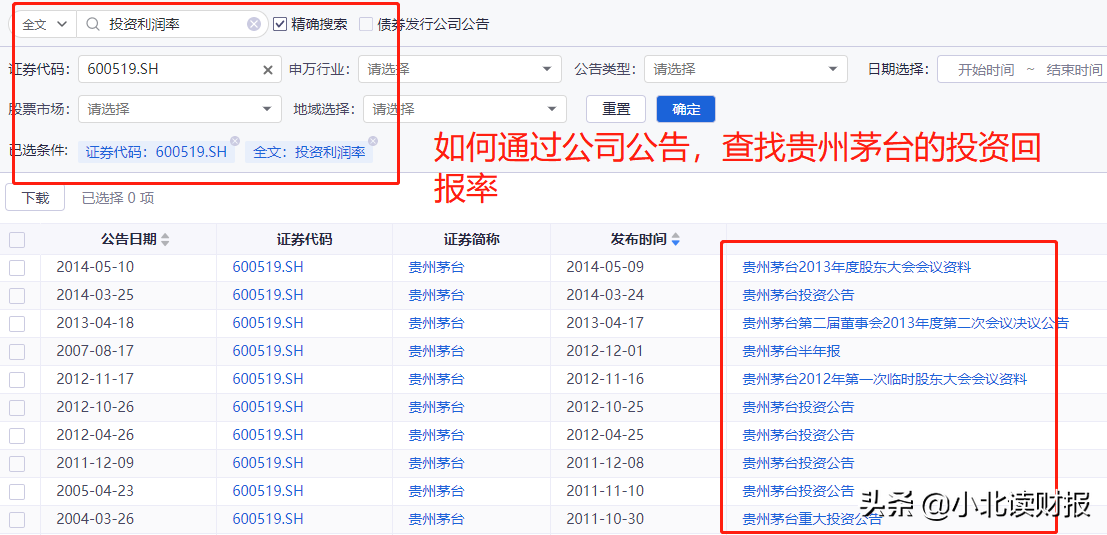
Task: Open the 股票市场 dropdown
Action: click(x=180, y=109)
